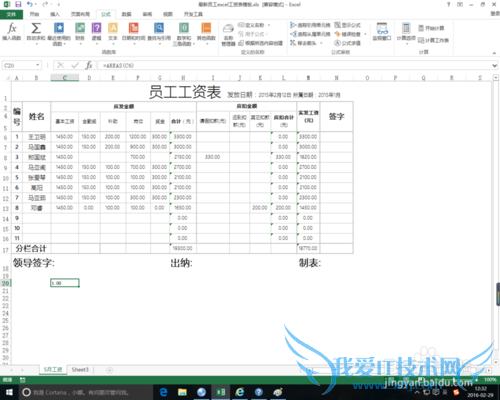The height and width of the screenshot is (400, 500).
Task: Switch to the Review (审阅) tab
Action: (147, 14)
